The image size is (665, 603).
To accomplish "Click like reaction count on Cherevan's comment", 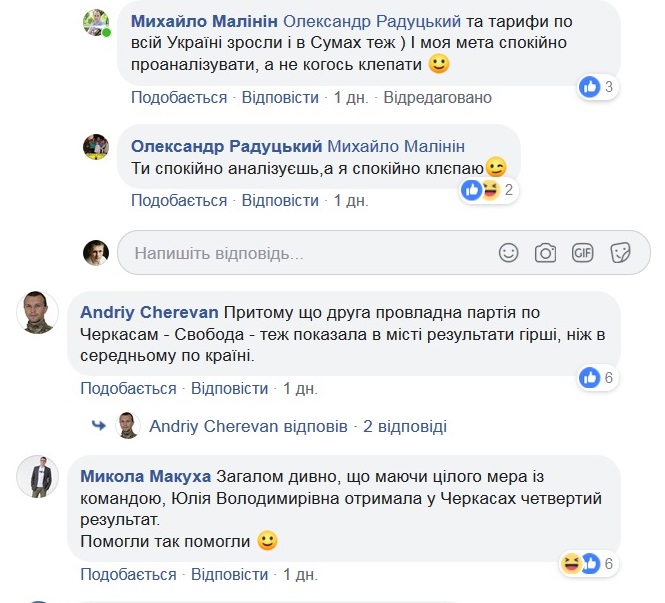I will tap(596, 378).
